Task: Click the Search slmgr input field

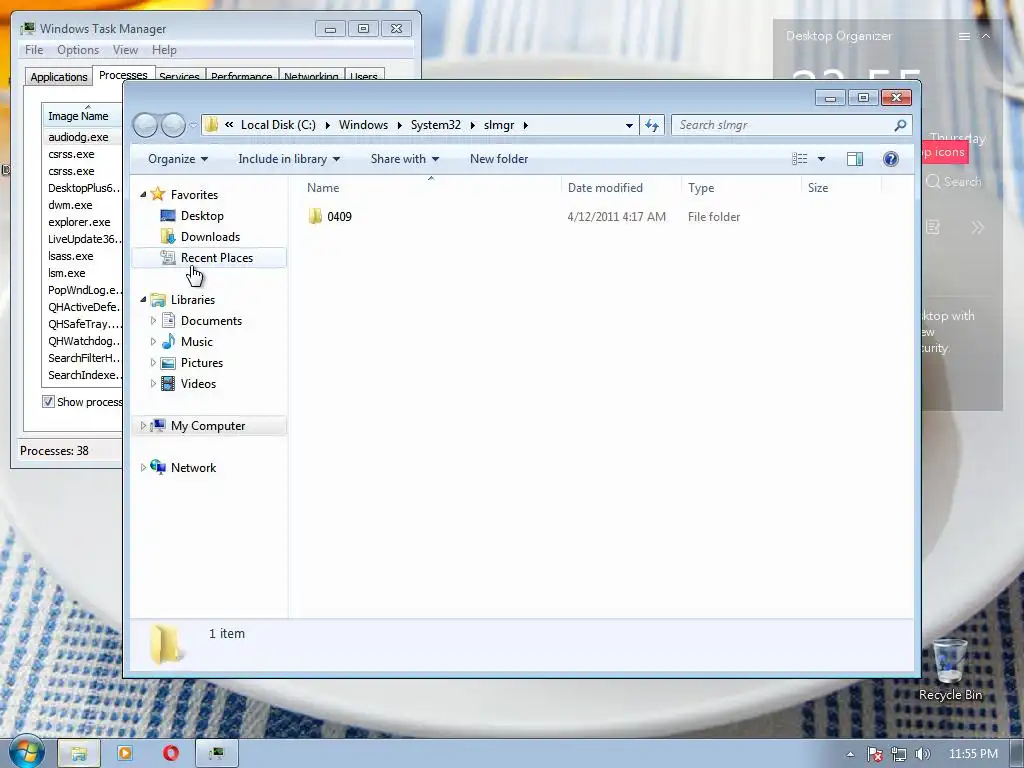Action: pos(782,125)
